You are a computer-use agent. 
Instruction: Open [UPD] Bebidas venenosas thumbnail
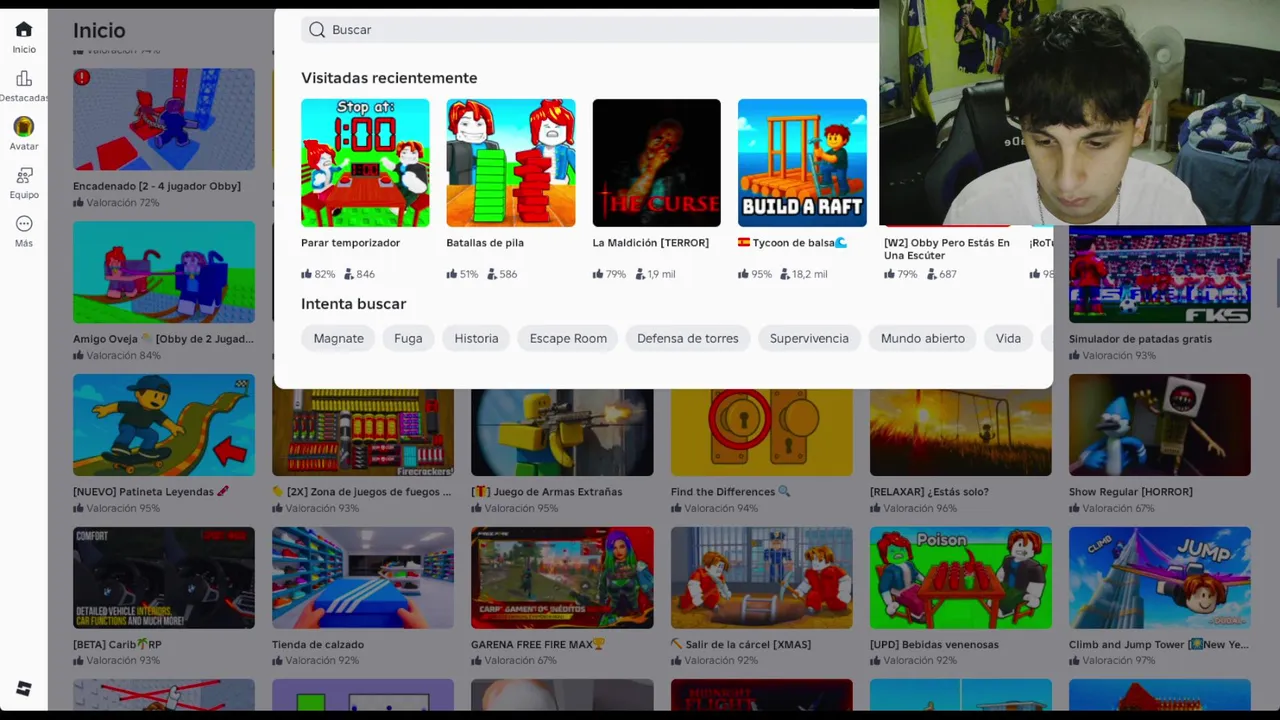click(x=961, y=578)
